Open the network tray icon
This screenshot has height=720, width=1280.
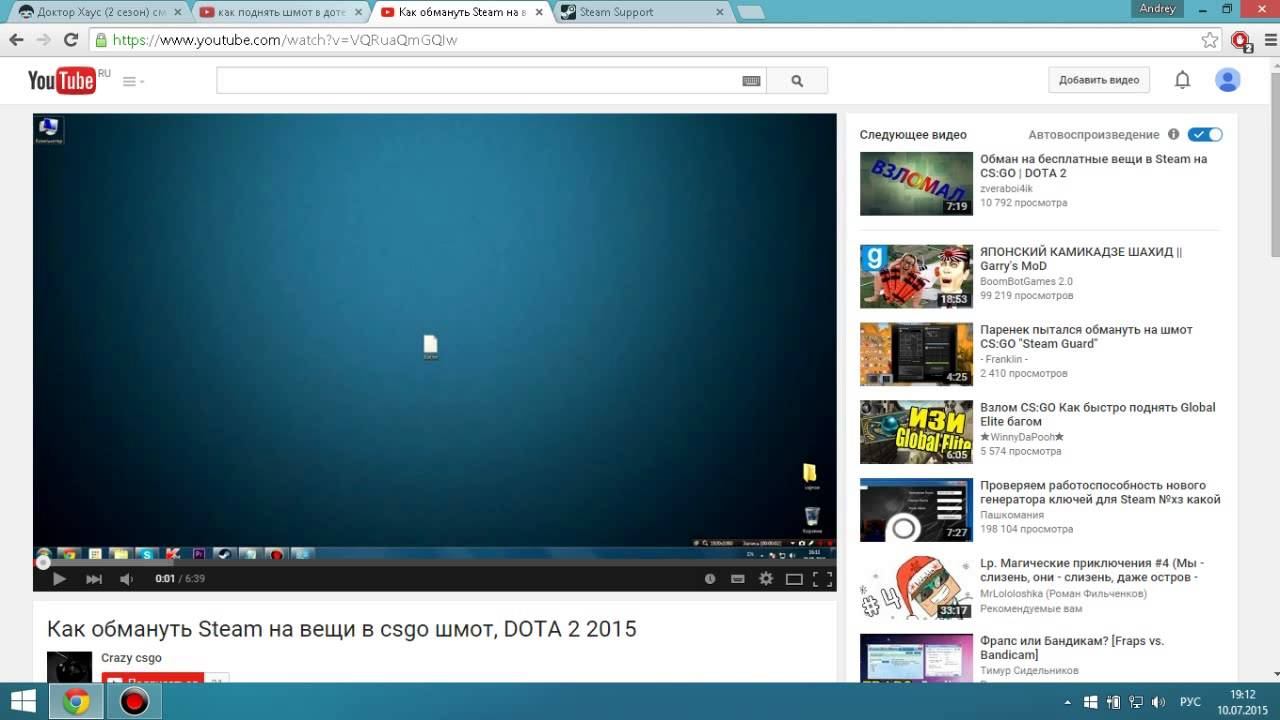click(1136, 702)
